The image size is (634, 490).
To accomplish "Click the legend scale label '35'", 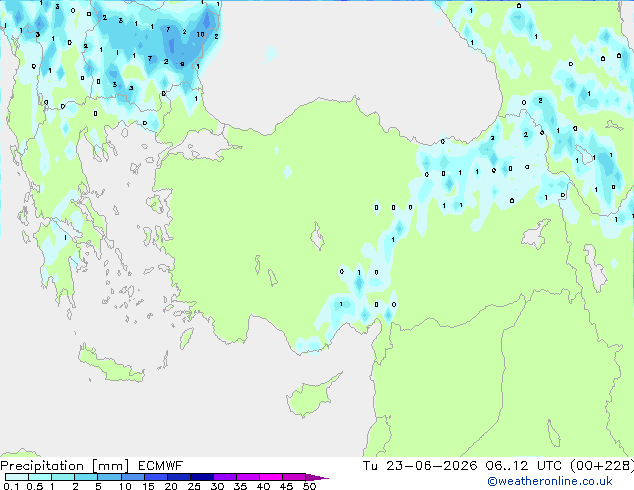I will (240, 486).
